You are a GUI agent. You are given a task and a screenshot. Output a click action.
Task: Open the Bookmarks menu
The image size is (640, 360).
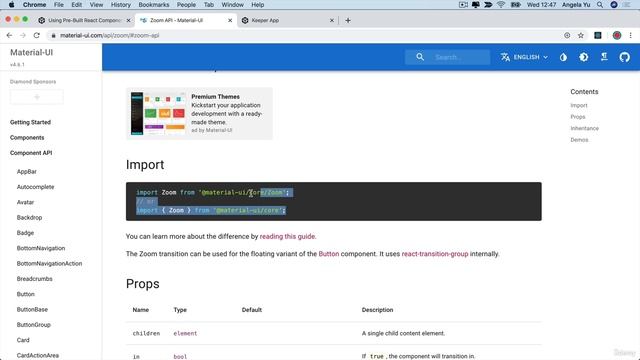(x=154, y=5)
